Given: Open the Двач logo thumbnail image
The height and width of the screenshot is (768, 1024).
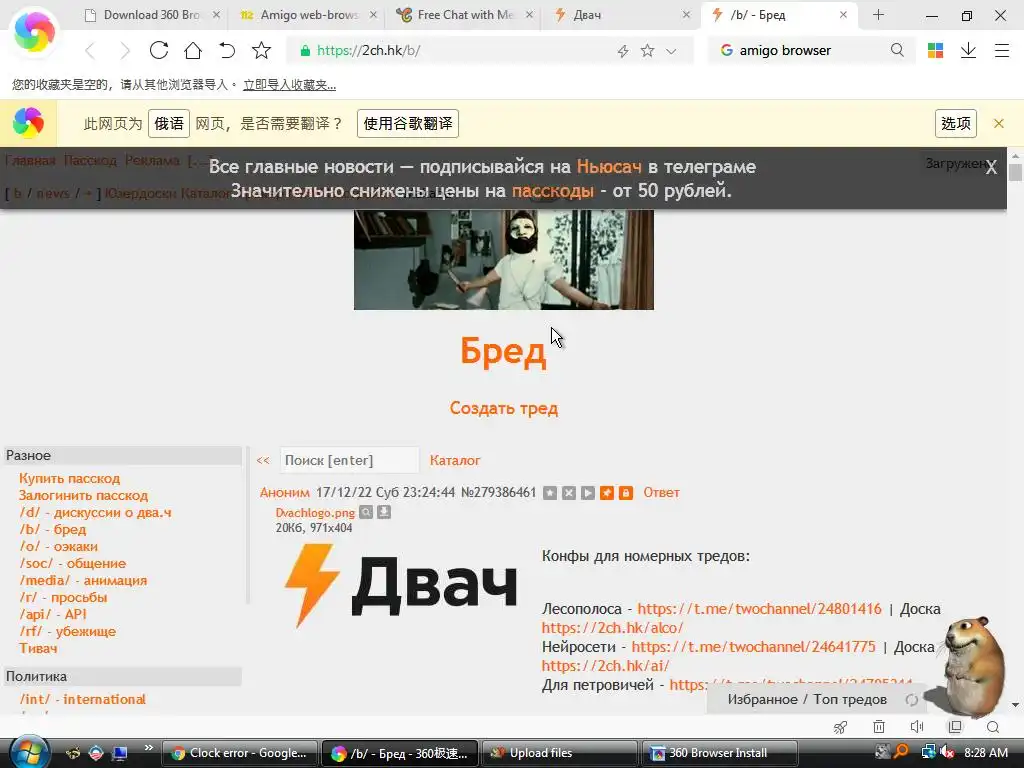Looking at the screenshot, I should point(400,586).
